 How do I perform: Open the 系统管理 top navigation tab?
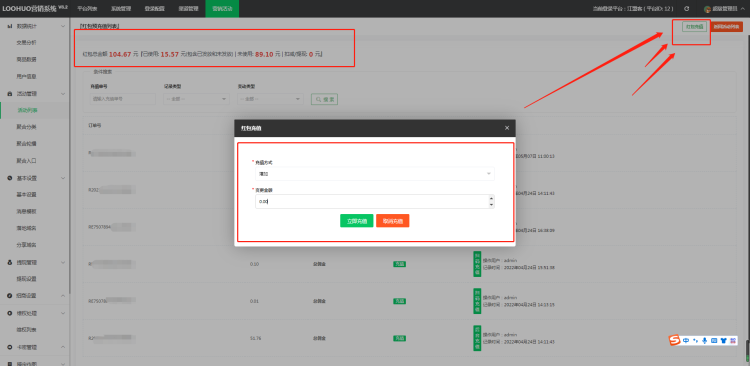[121, 9]
